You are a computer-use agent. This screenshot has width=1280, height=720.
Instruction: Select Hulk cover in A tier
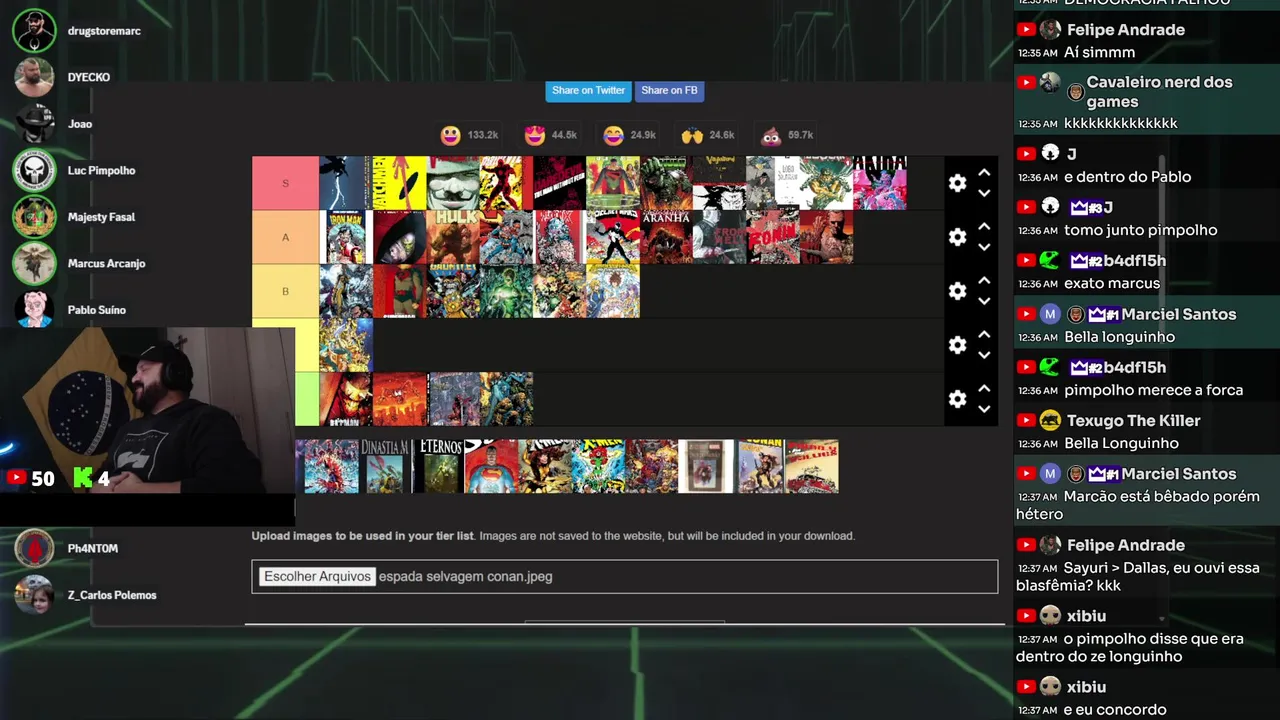(x=453, y=237)
